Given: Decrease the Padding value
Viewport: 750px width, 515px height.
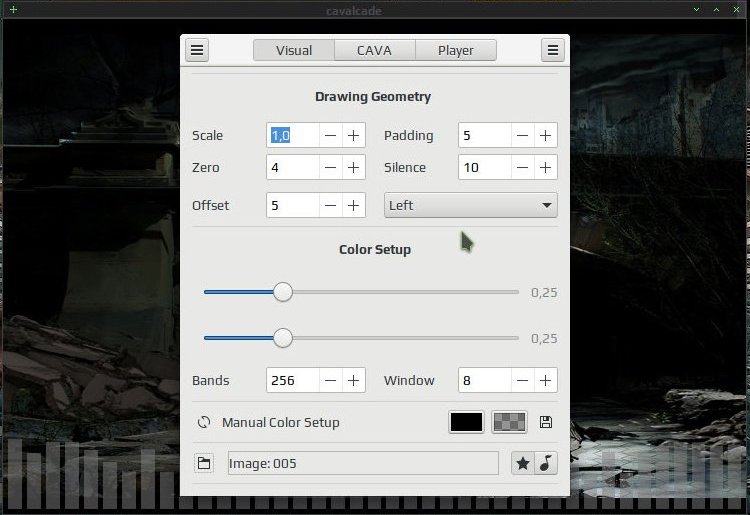Looking at the screenshot, I should [522, 135].
